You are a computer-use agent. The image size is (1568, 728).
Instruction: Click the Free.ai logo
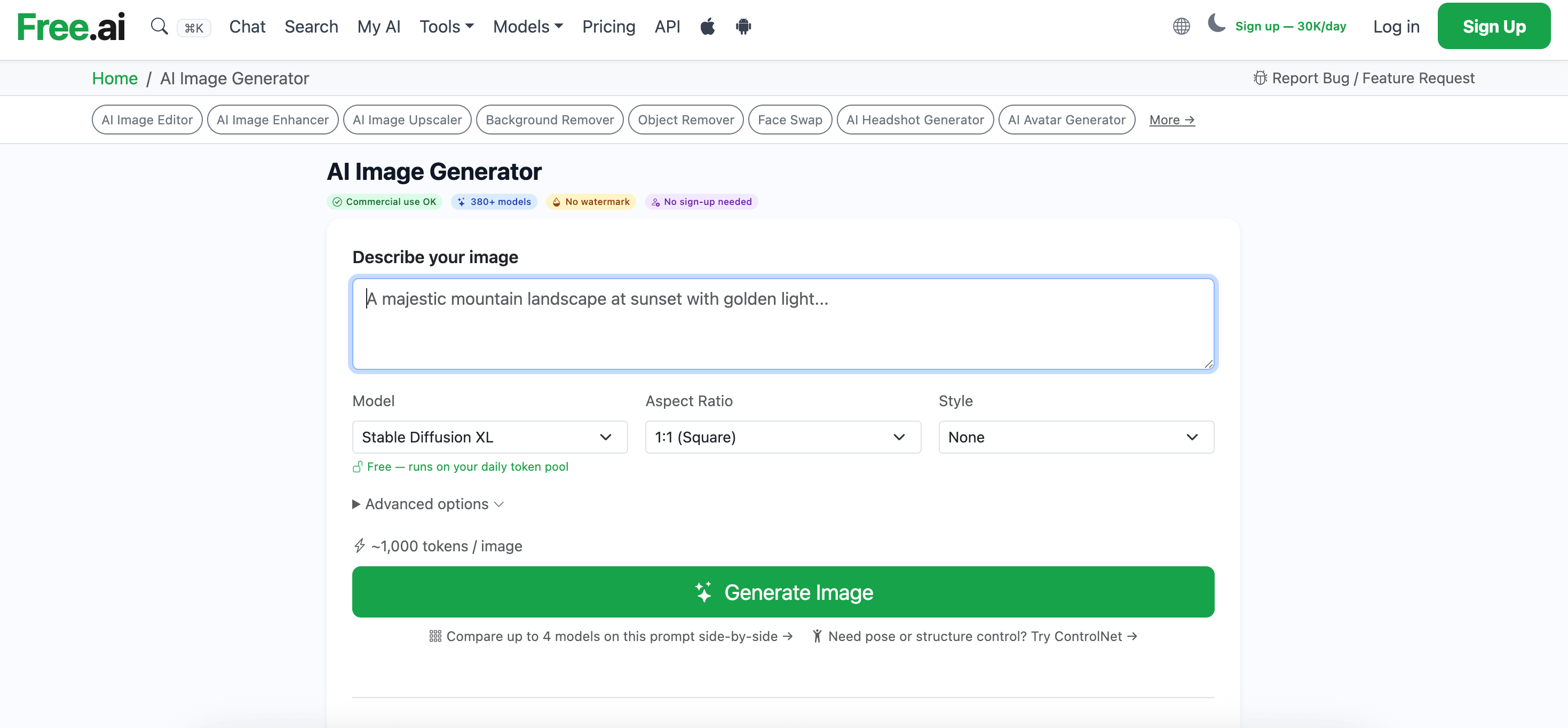[x=71, y=27]
